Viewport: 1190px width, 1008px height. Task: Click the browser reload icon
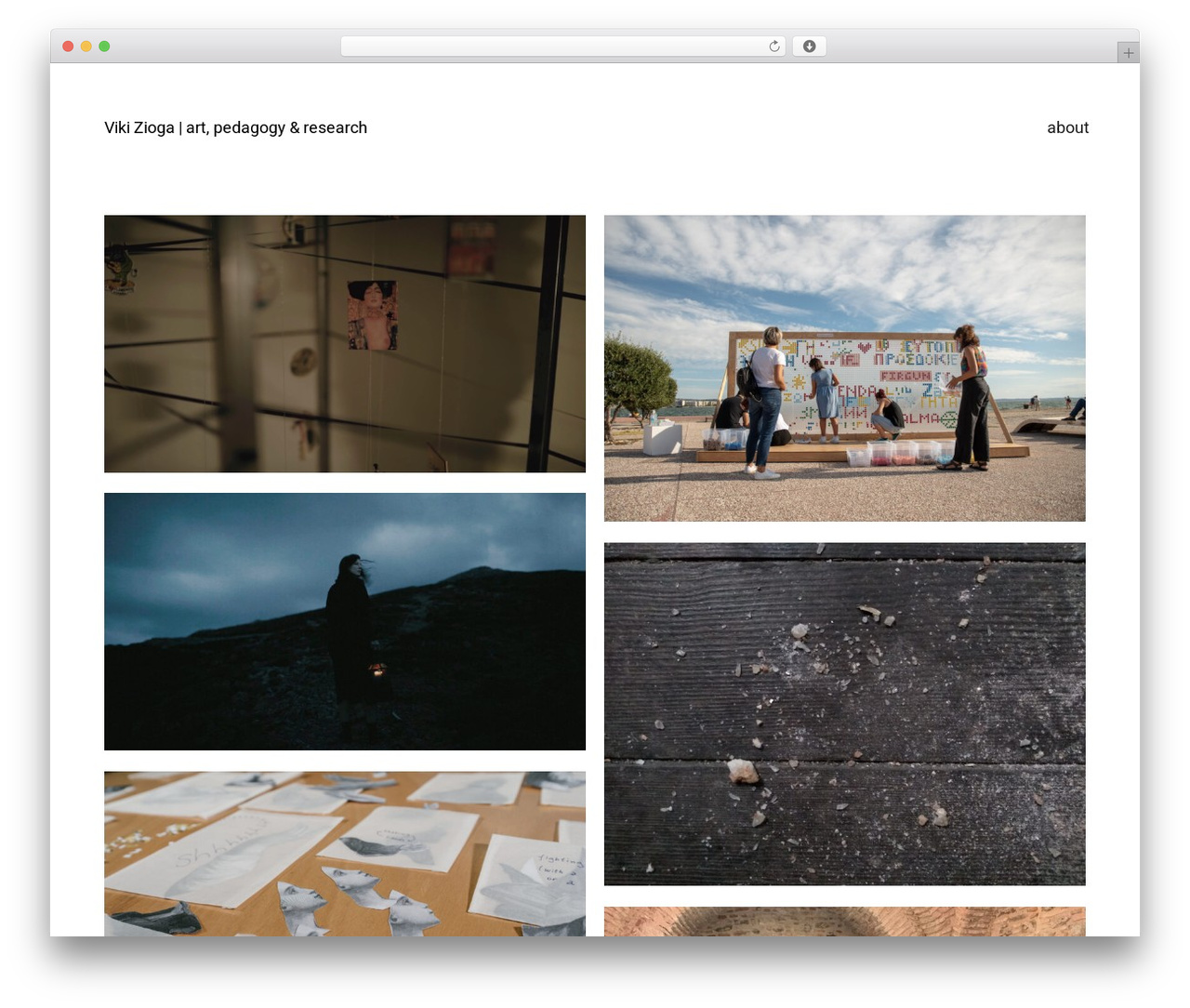[x=773, y=46]
